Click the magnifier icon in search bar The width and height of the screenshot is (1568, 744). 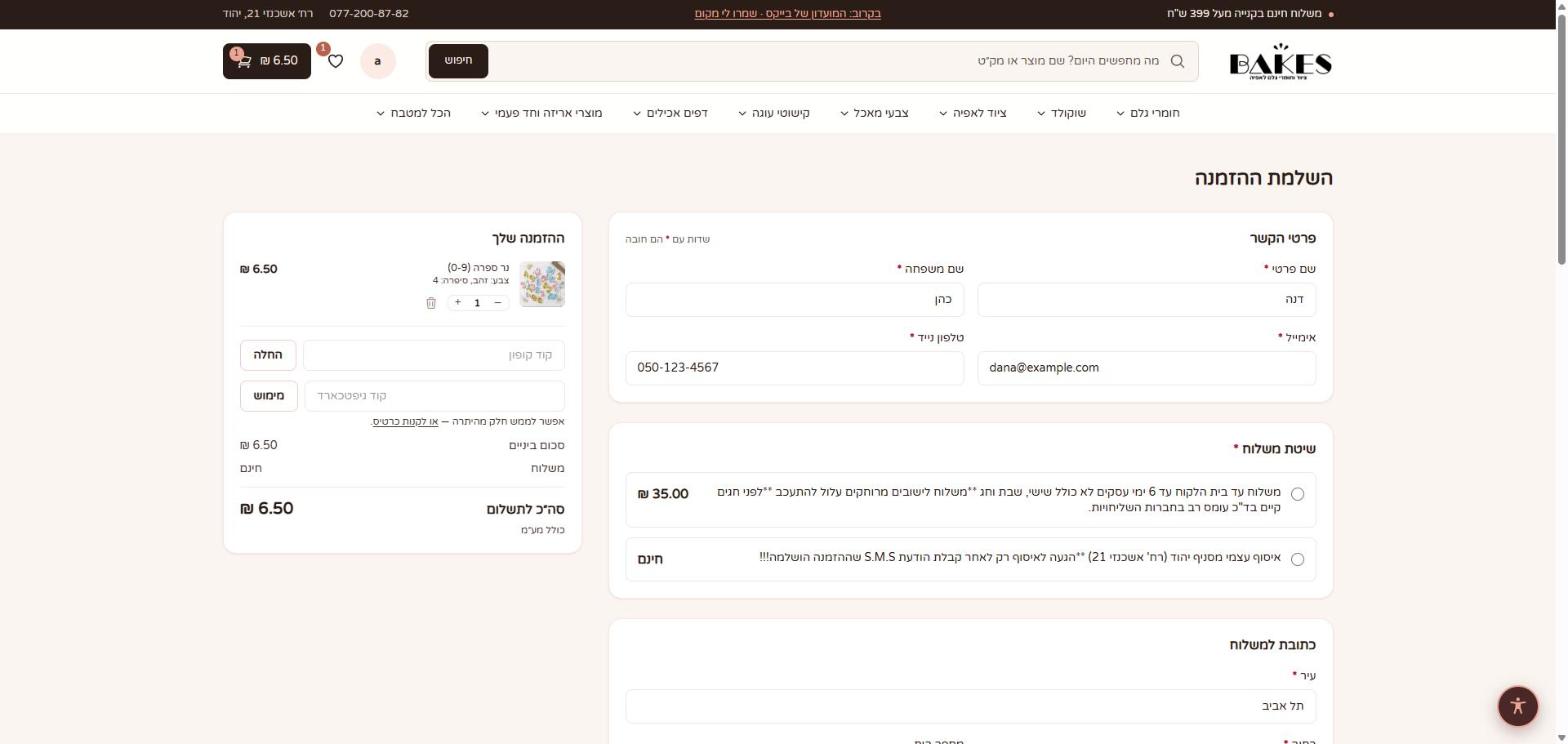point(1177,61)
